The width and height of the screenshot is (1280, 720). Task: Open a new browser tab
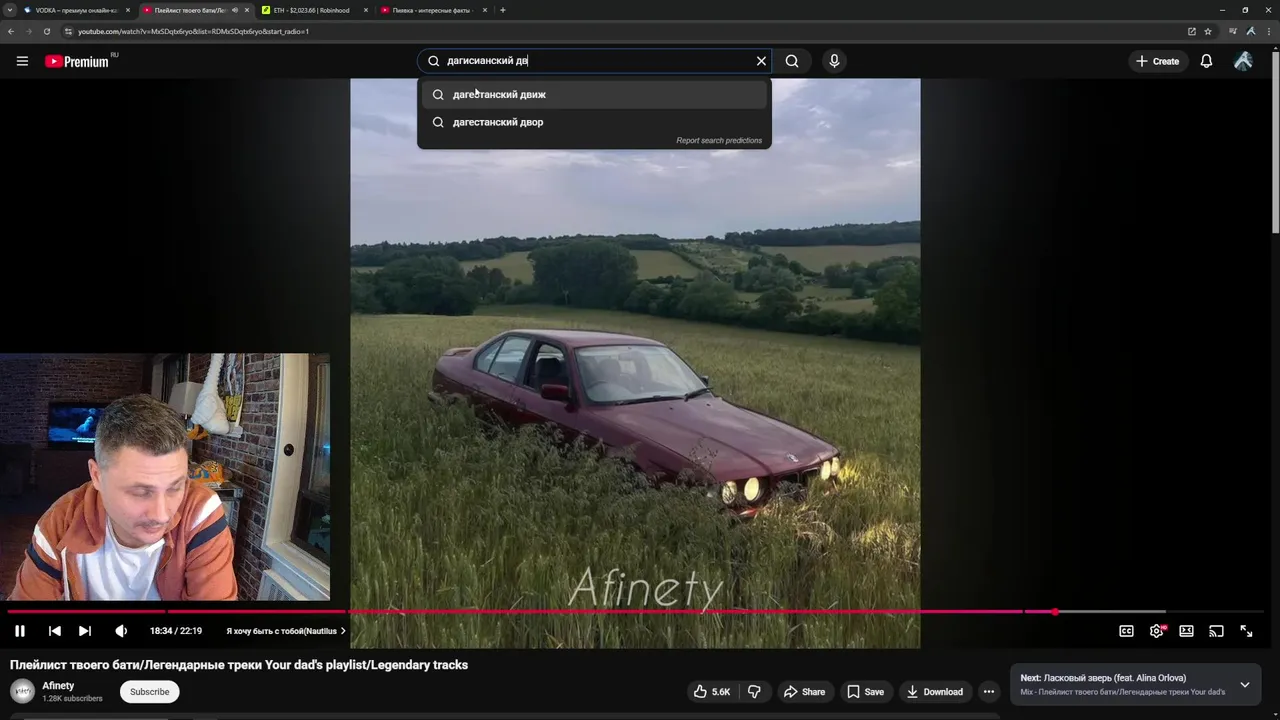click(502, 10)
